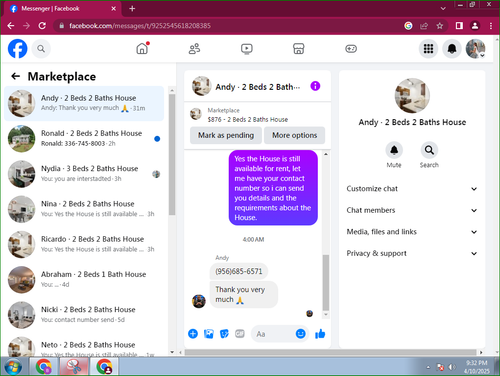500x376 pixels.
Task: Expand Media, files and links section
Action: (412, 232)
